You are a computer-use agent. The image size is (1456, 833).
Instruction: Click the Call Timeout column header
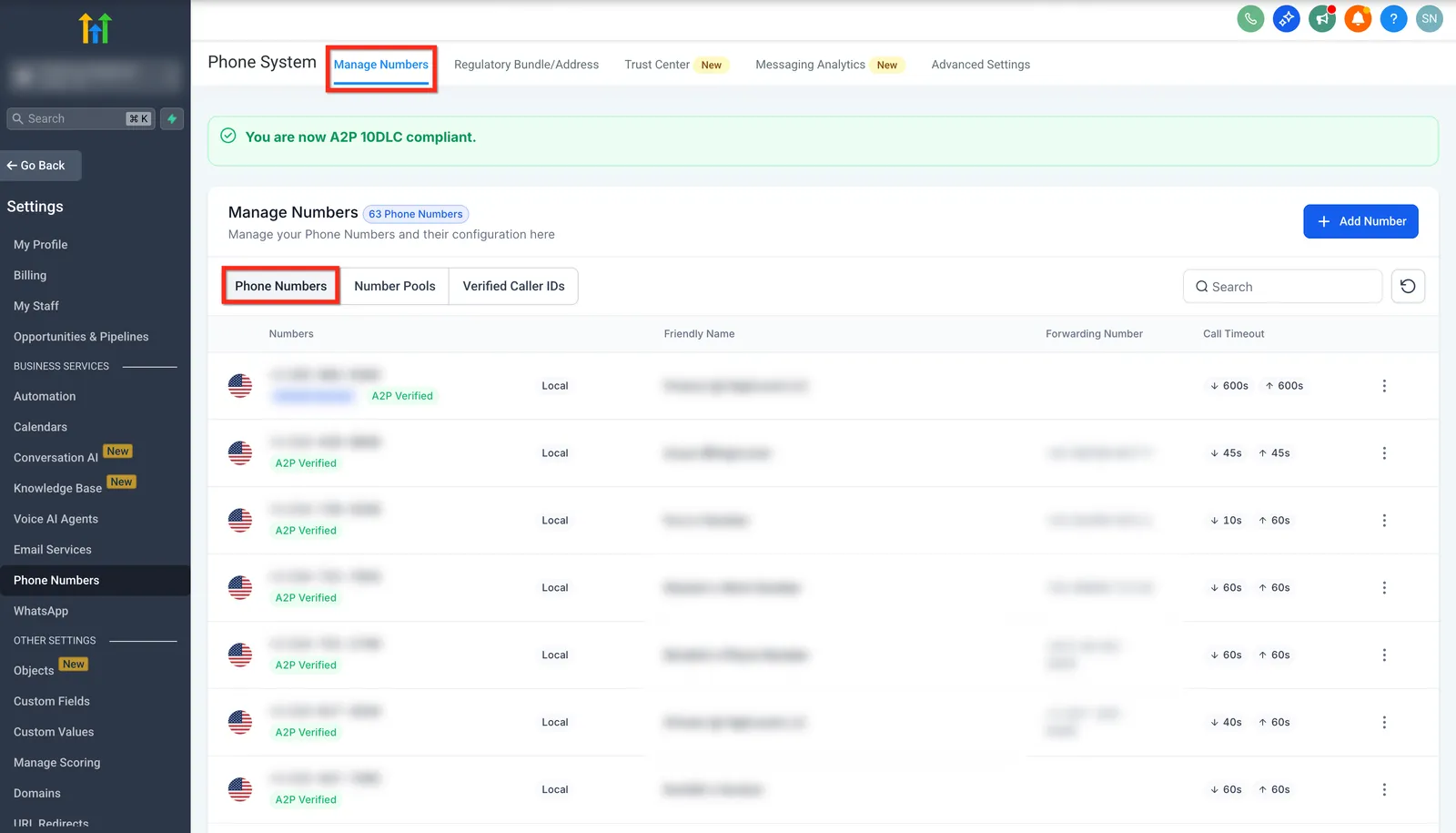1233,334
